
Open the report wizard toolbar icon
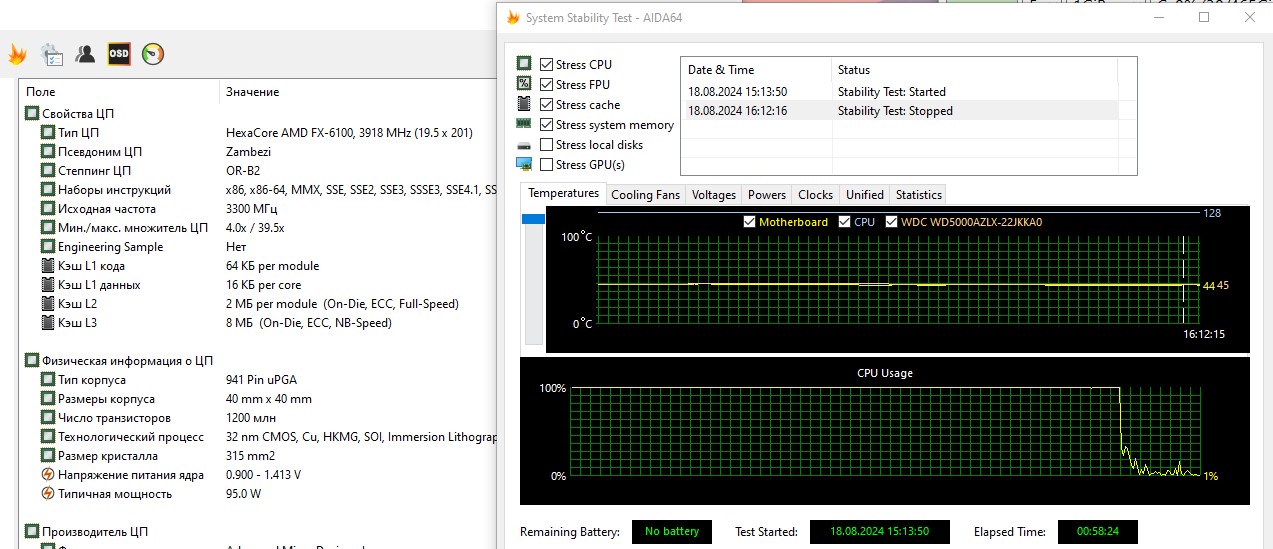click(52, 55)
